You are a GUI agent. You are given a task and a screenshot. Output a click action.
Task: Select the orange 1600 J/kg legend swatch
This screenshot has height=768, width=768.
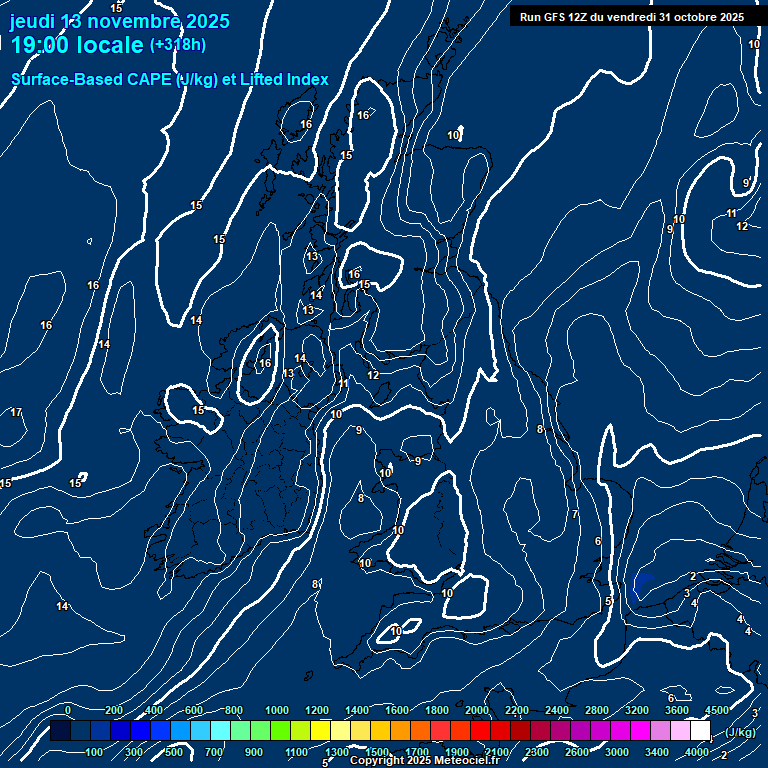pos(400,731)
